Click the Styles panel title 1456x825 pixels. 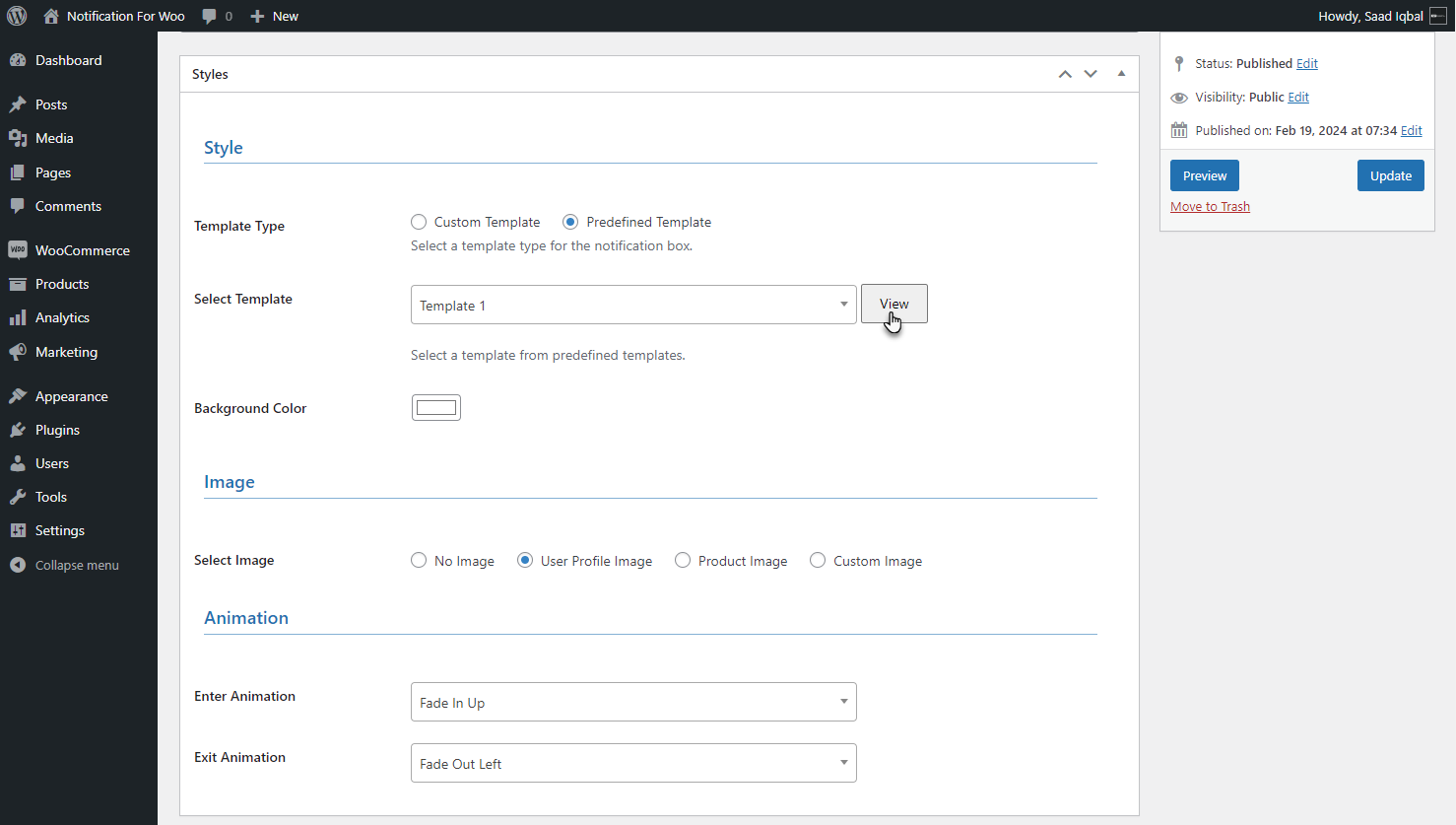[x=210, y=74]
